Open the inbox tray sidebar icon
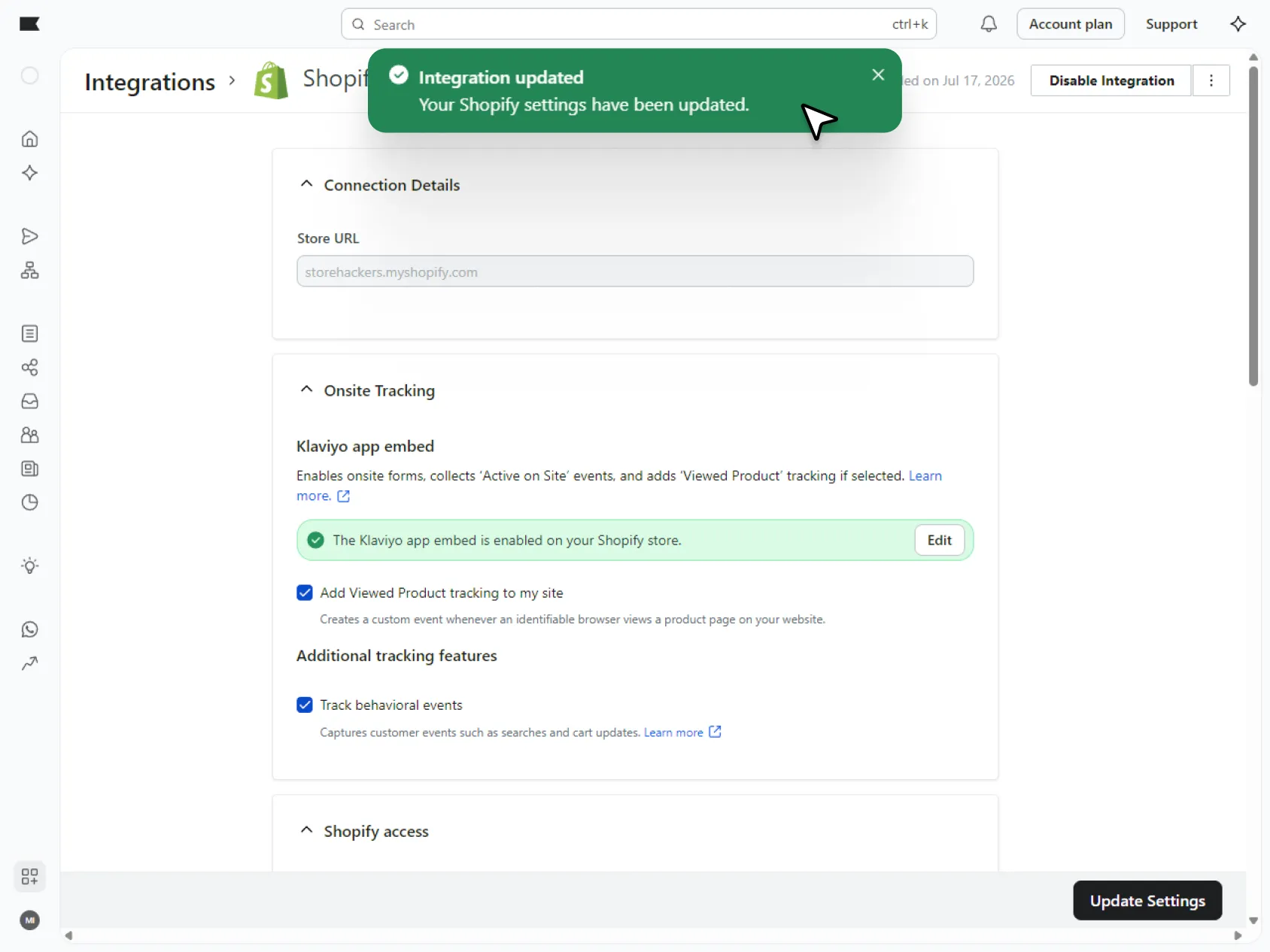The image size is (1270, 952). tap(29, 402)
